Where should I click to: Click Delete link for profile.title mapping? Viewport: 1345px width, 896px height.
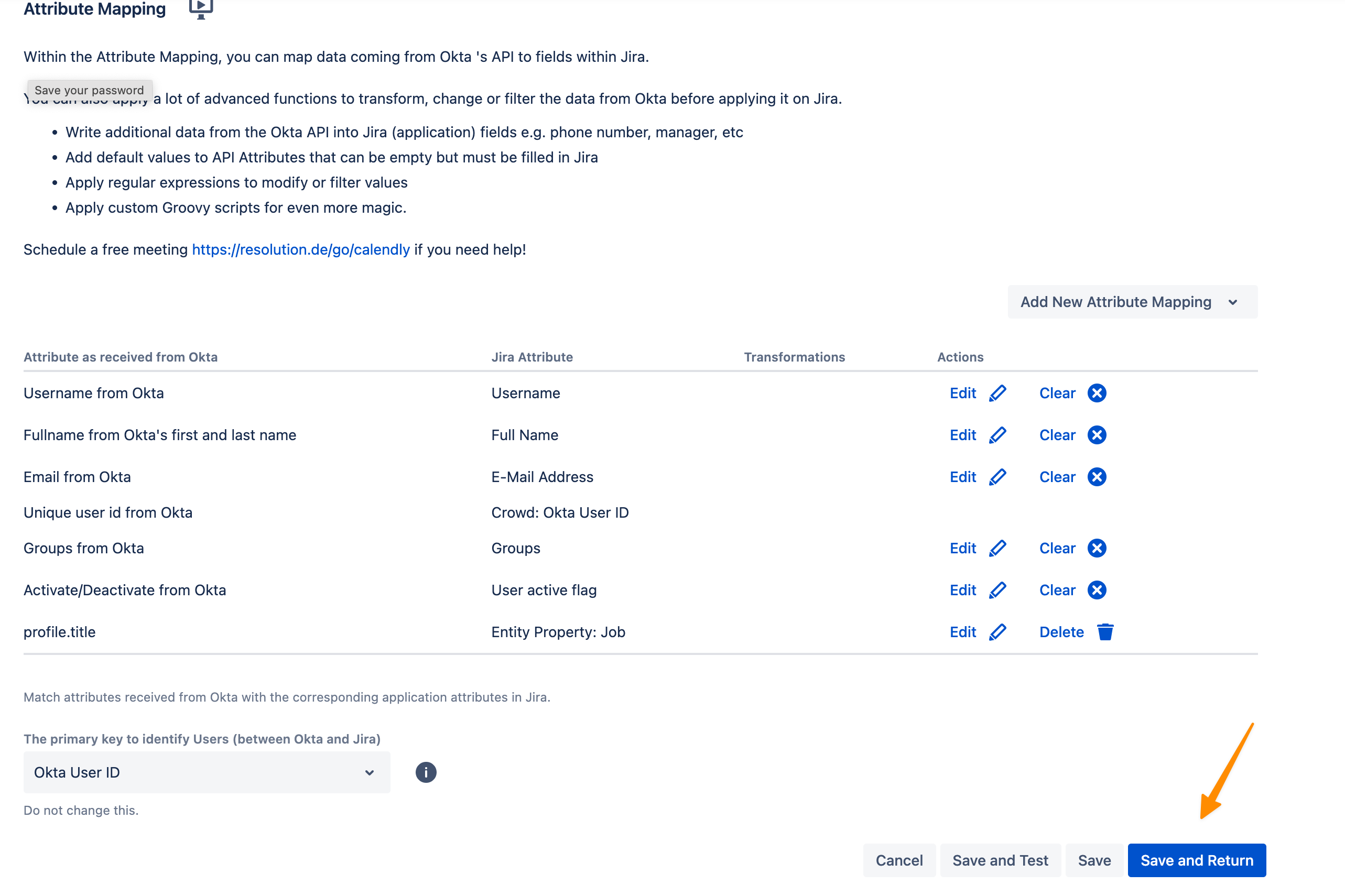point(1060,632)
